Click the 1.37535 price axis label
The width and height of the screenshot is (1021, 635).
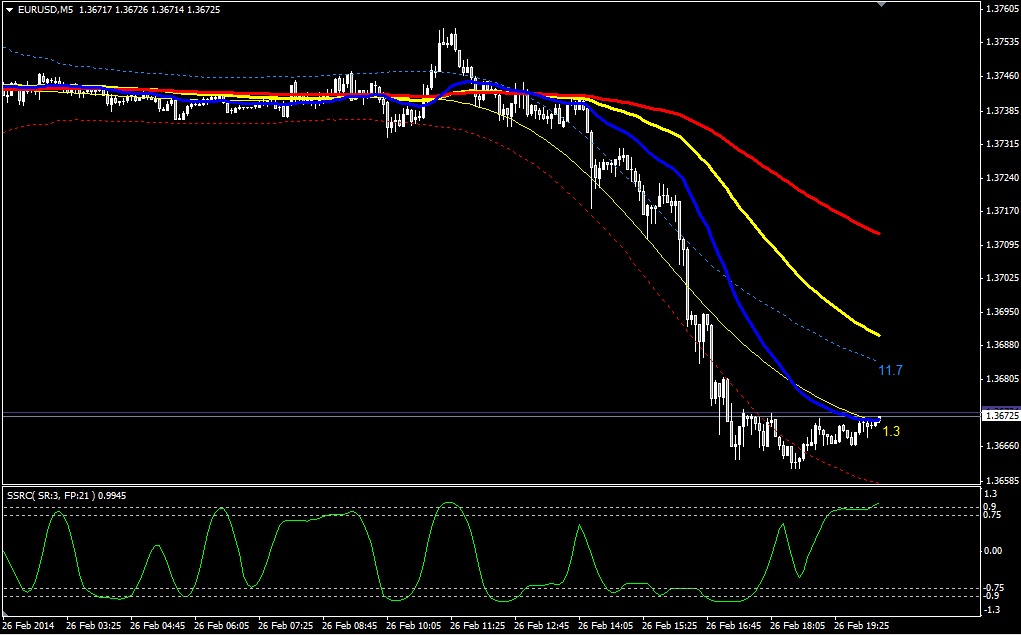[x=1003, y=42]
